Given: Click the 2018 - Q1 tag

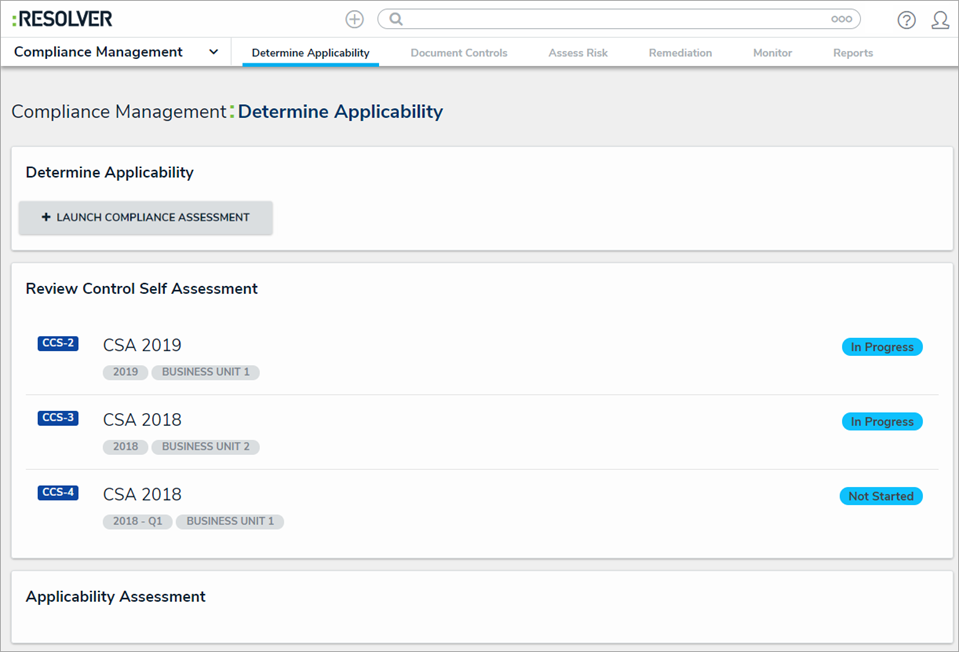Looking at the screenshot, I should [138, 522].
